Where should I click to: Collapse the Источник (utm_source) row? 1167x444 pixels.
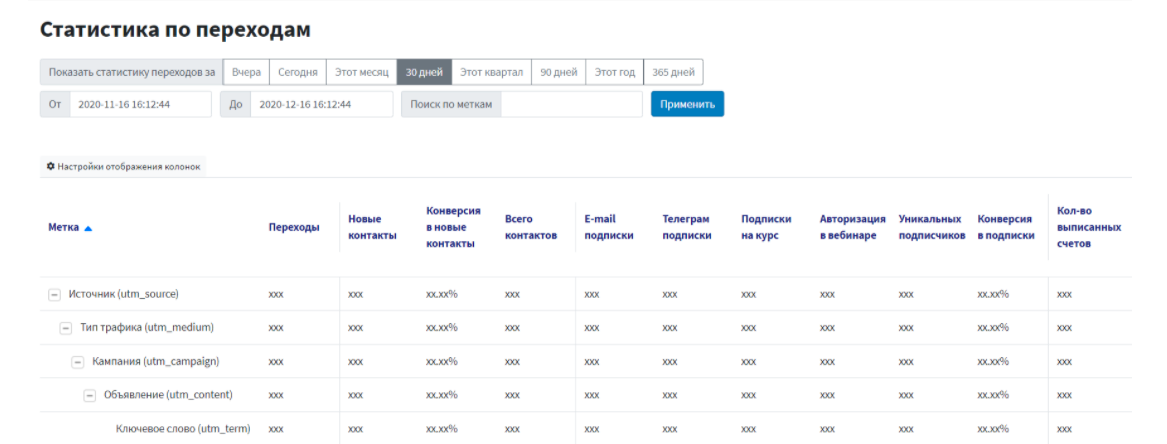(55, 294)
